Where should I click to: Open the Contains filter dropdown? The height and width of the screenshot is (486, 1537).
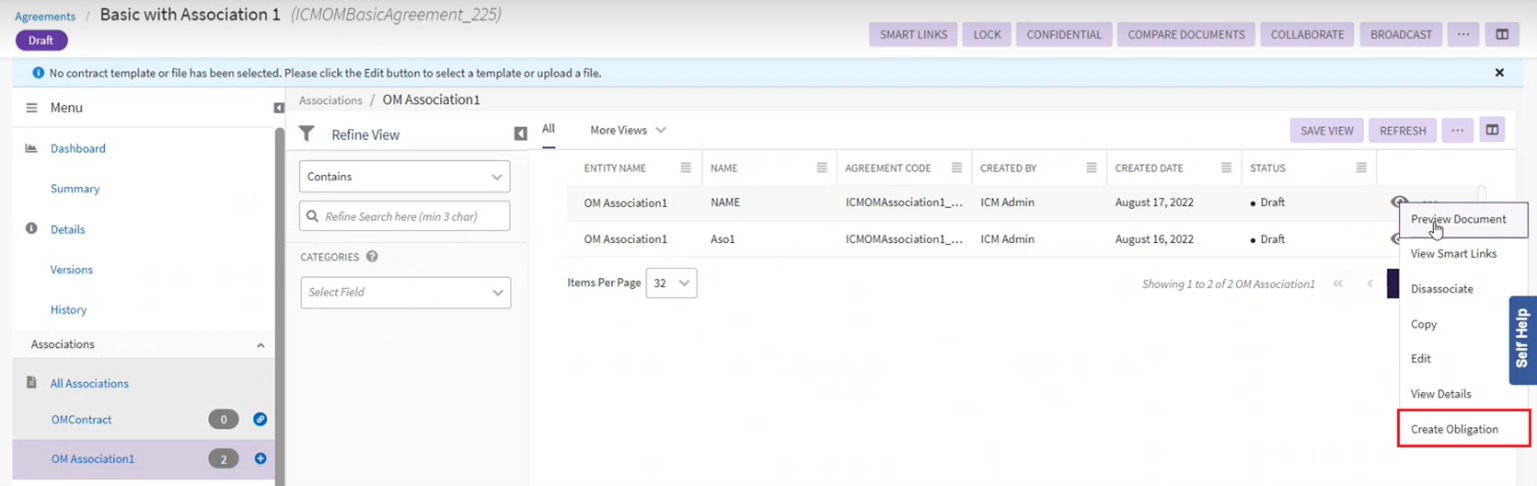click(x=404, y=177)
